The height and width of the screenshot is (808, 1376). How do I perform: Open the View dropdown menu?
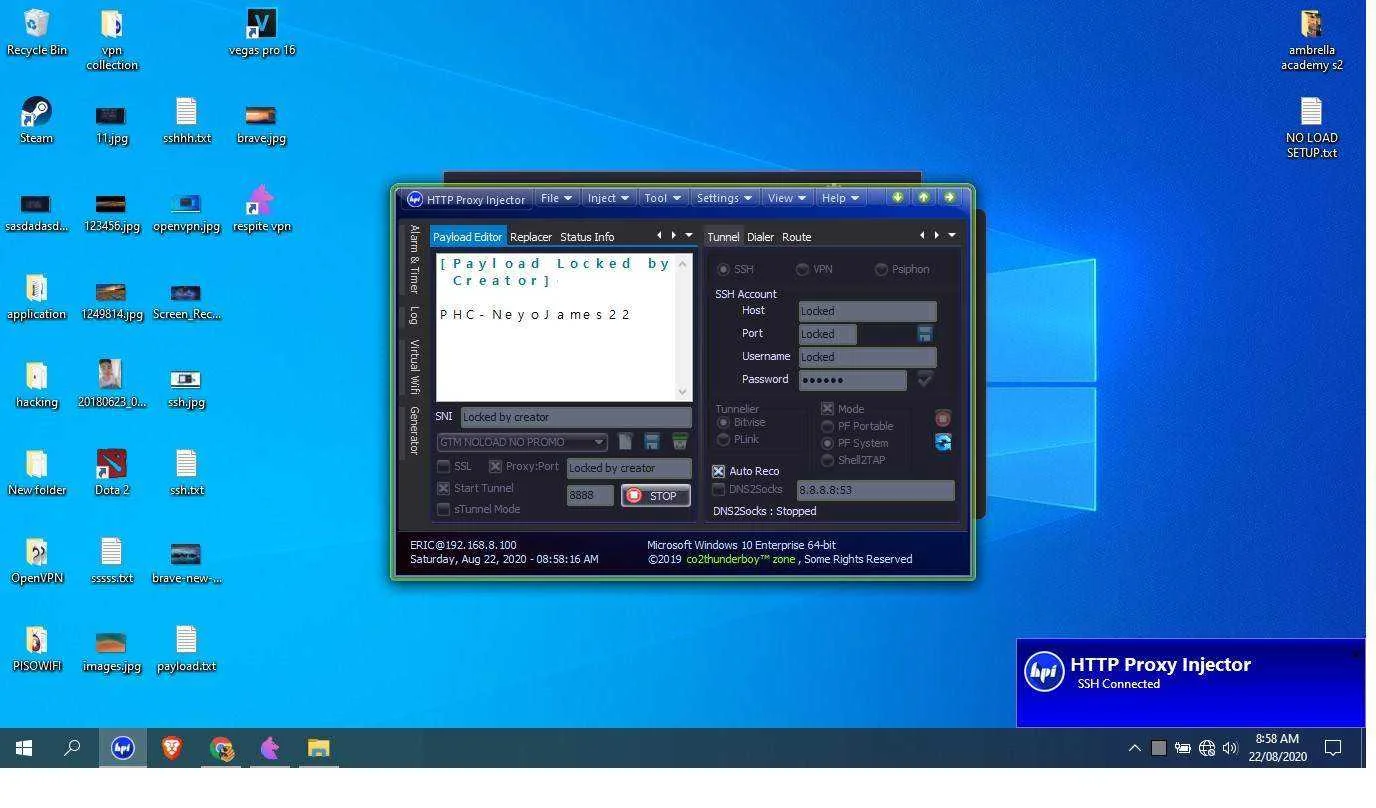pyautogui.click(x=786, y=198)
